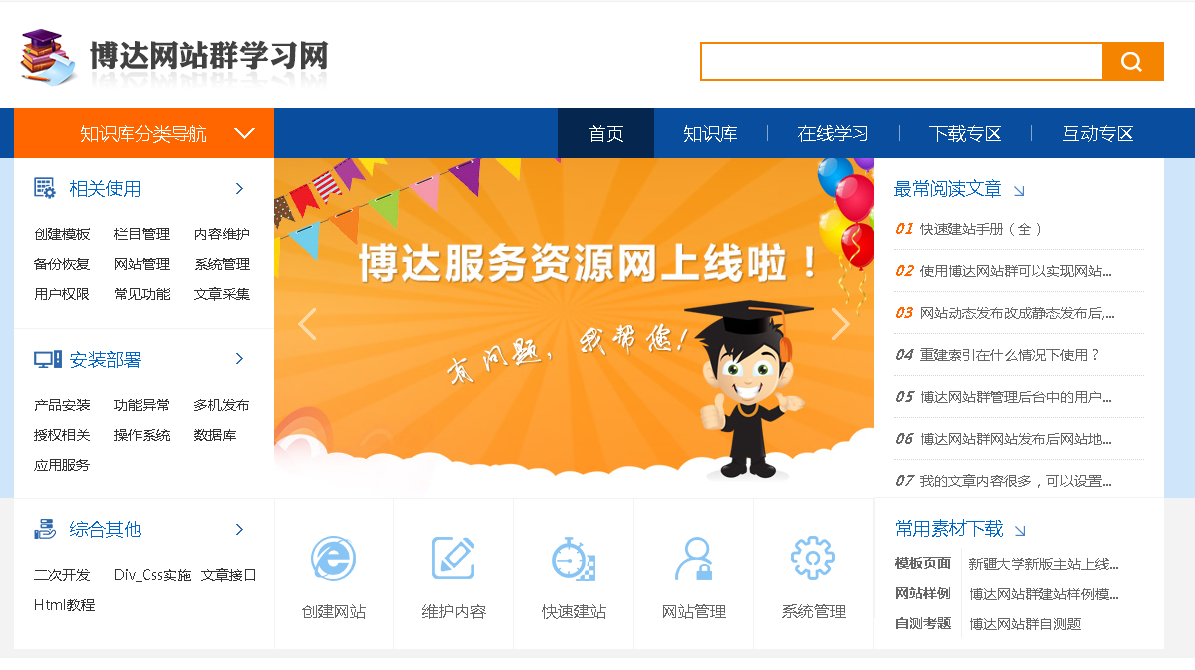Select the 维护内容 edit pencil icon
This screenshot has width=1195, height=670.
click(x=453, y=558)
